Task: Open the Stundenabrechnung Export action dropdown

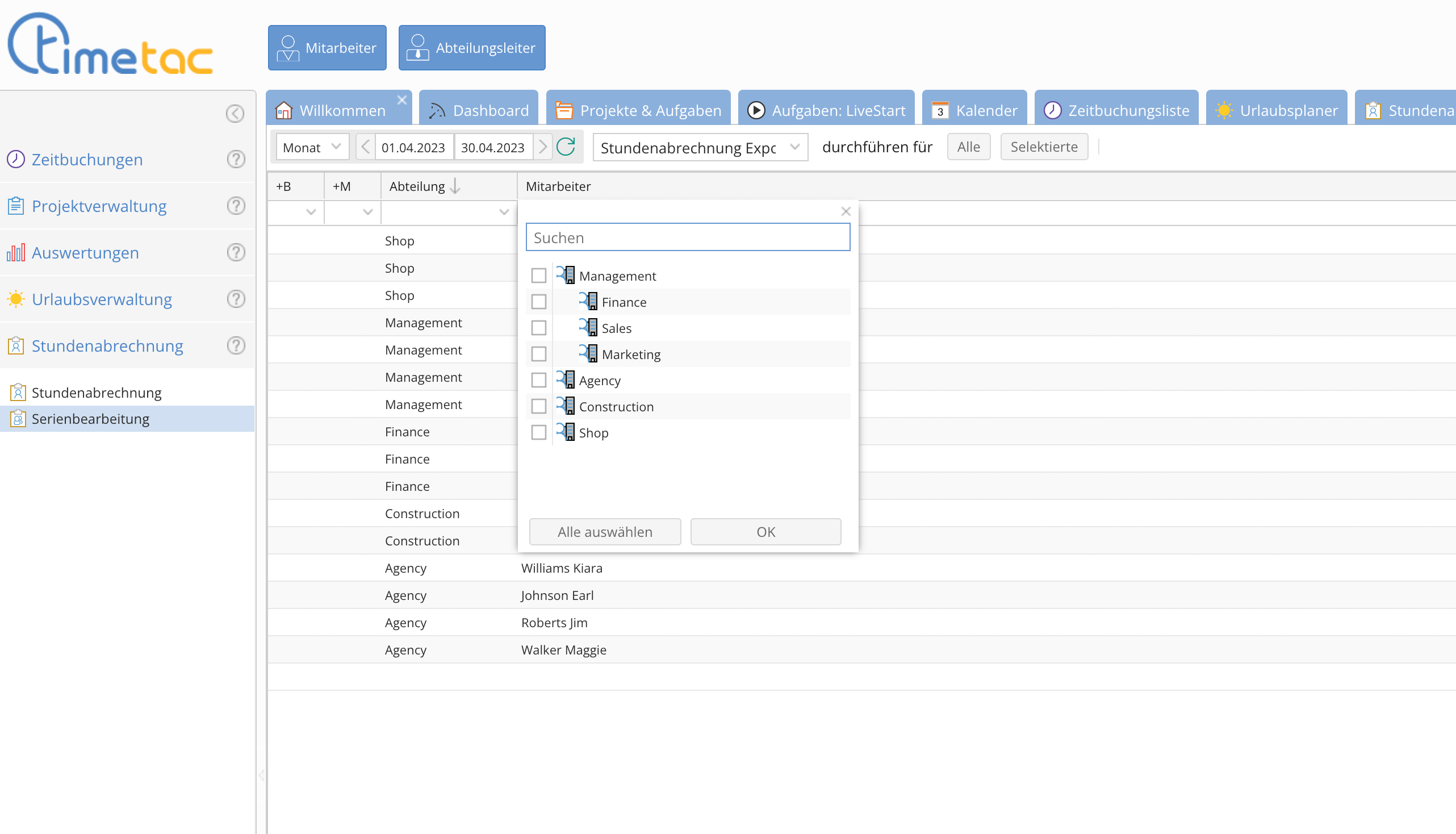Action: pos(700,147)
